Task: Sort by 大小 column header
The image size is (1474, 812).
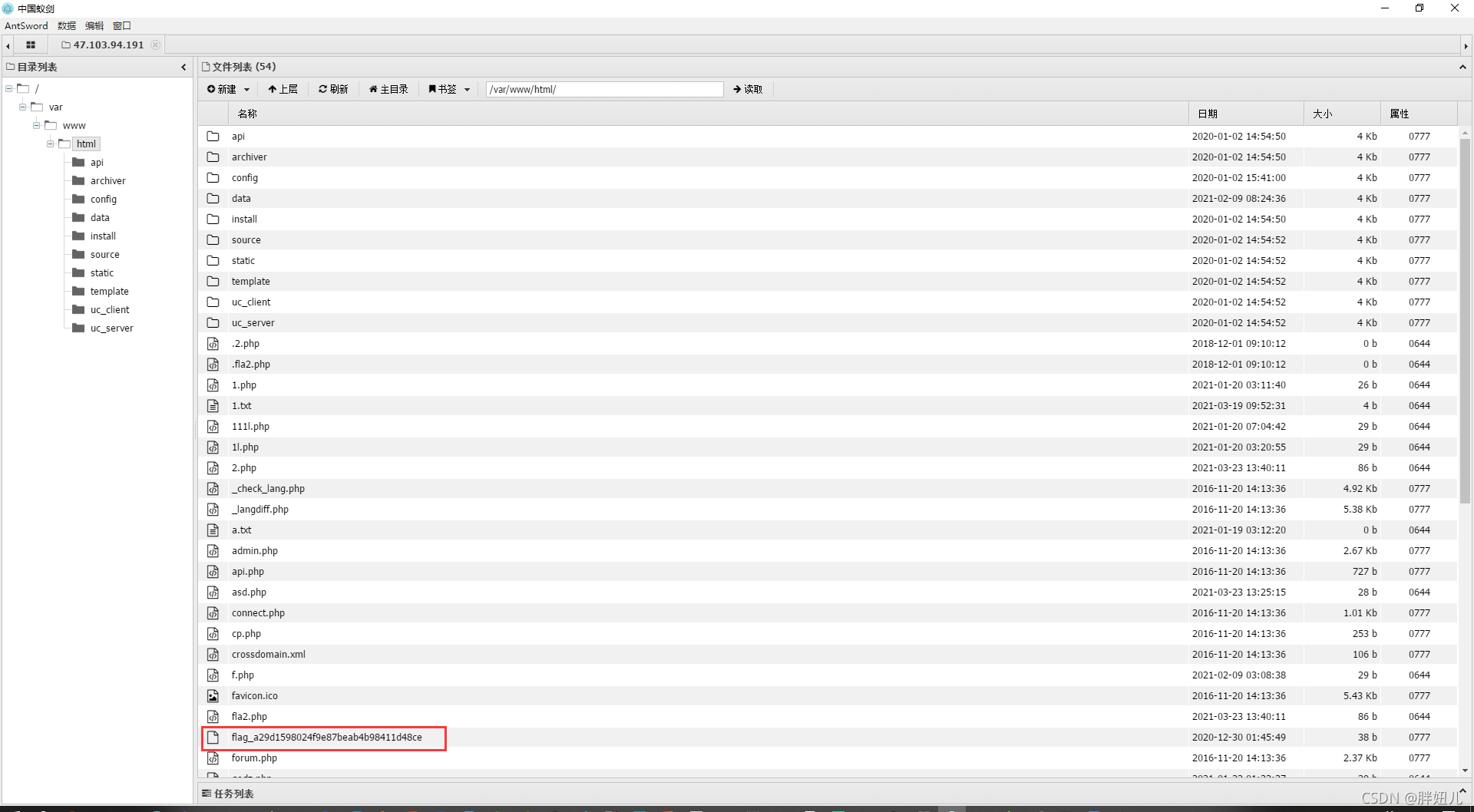Action: pyautogui.click(x=1342, y=114)
